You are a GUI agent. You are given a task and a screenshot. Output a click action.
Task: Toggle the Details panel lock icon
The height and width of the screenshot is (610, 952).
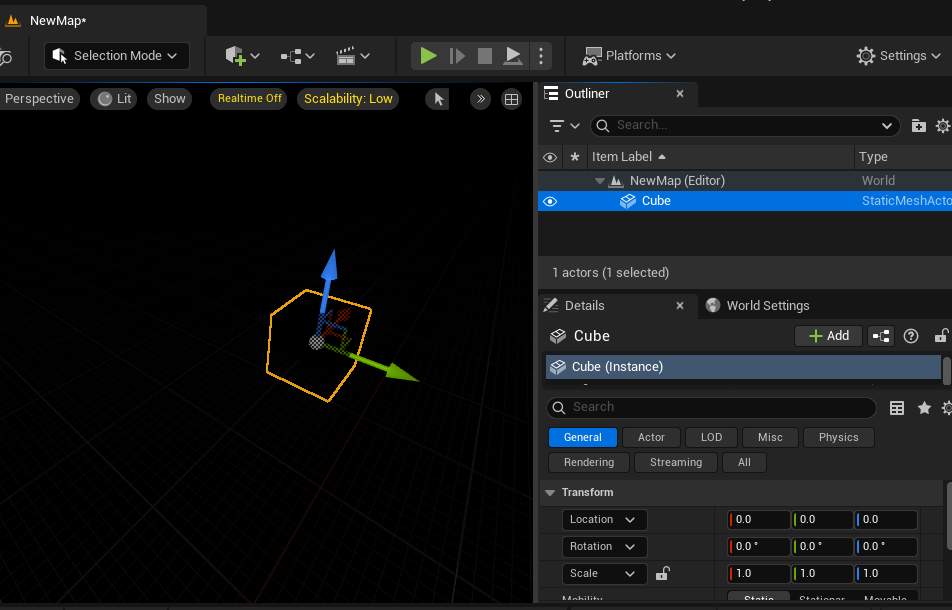(x=940, y=336)
